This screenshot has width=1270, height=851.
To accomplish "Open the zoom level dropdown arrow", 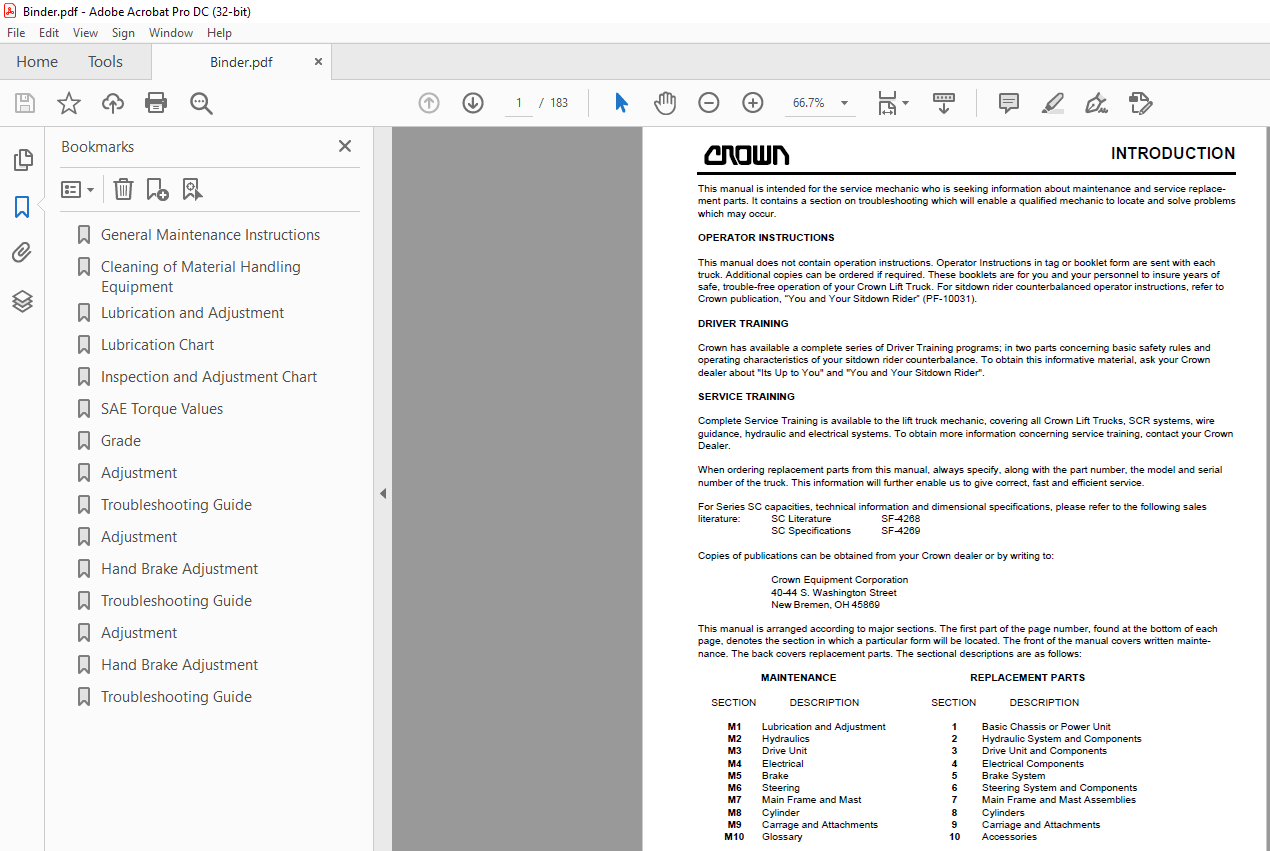I will pyautogui.click(x=845, y=103).
